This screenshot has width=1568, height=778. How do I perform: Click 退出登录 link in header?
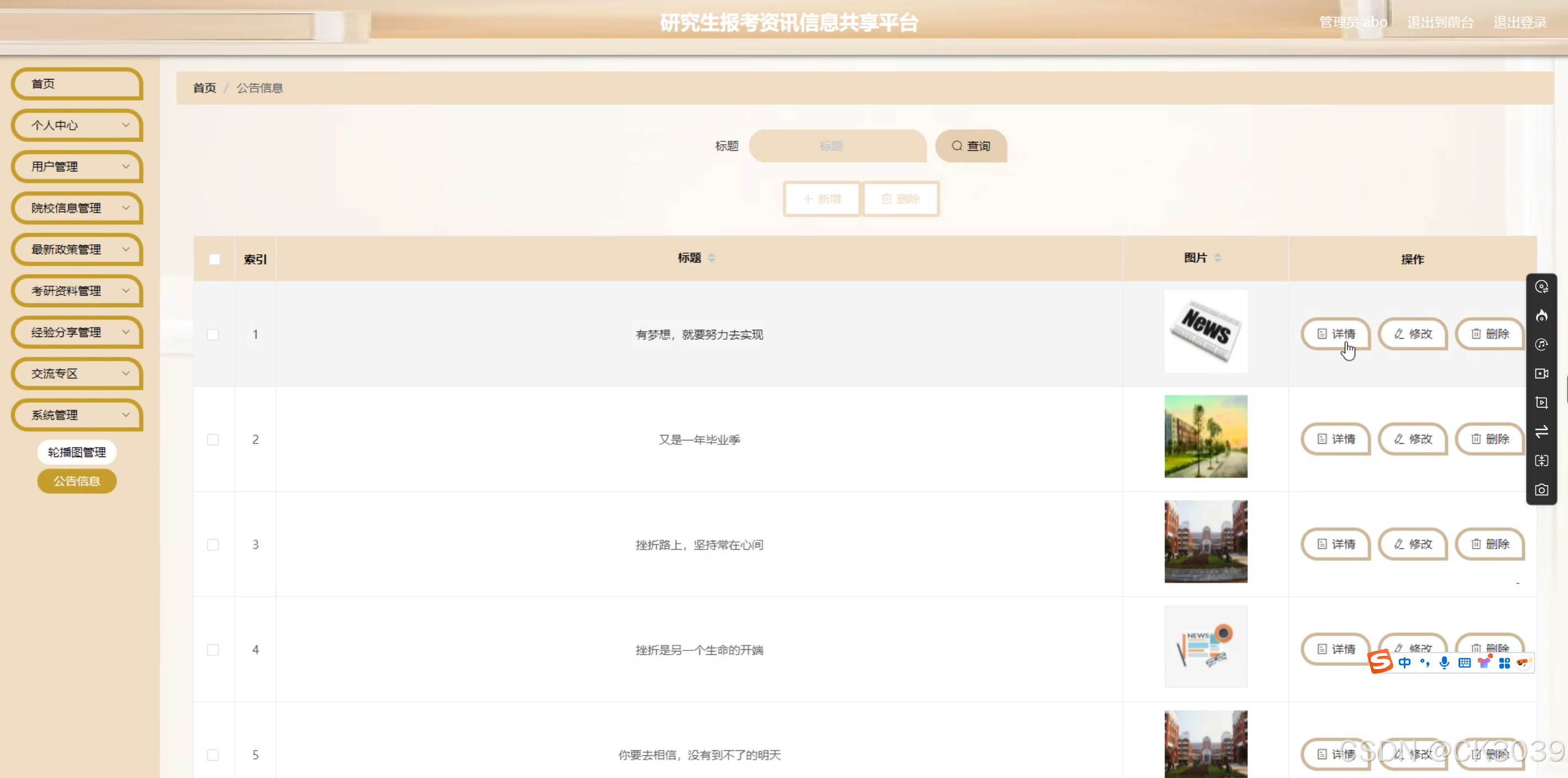[x=1519, y=23]
